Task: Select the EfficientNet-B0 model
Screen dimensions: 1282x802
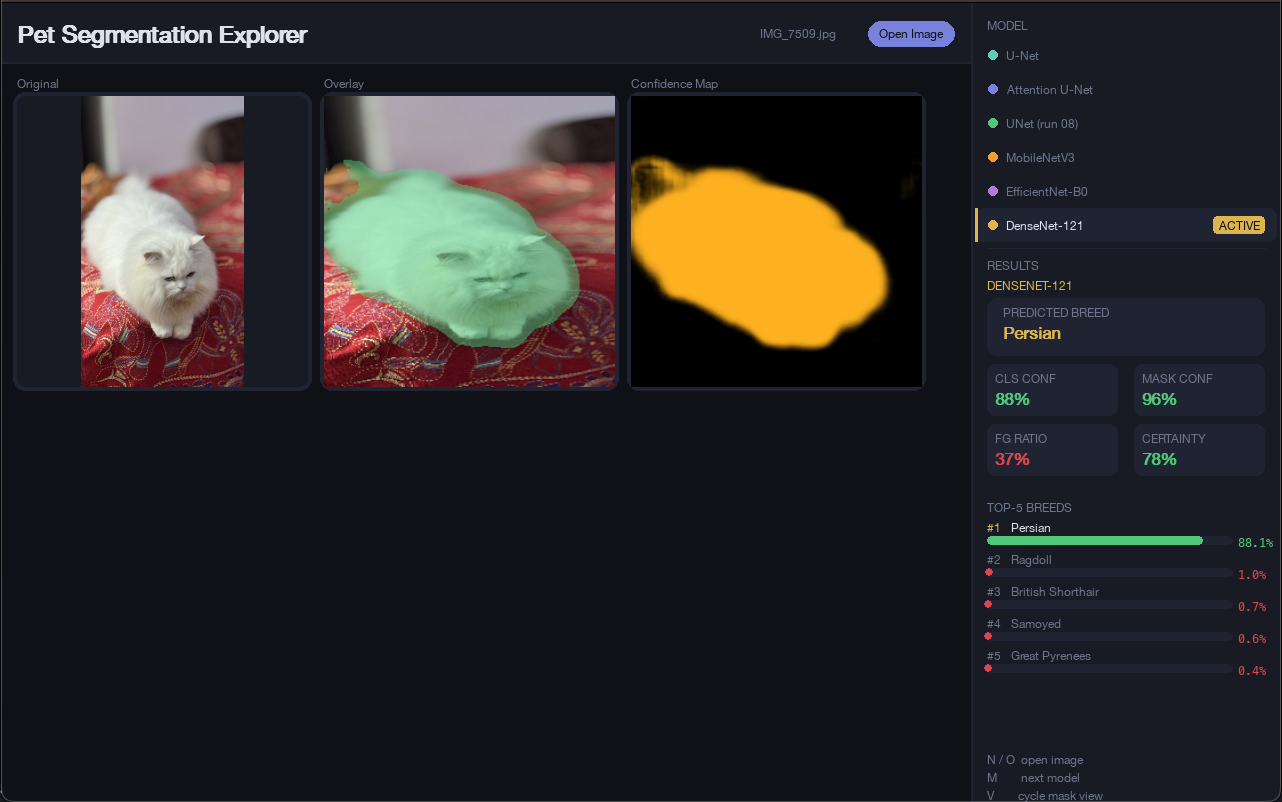Action: point(1126,192)
